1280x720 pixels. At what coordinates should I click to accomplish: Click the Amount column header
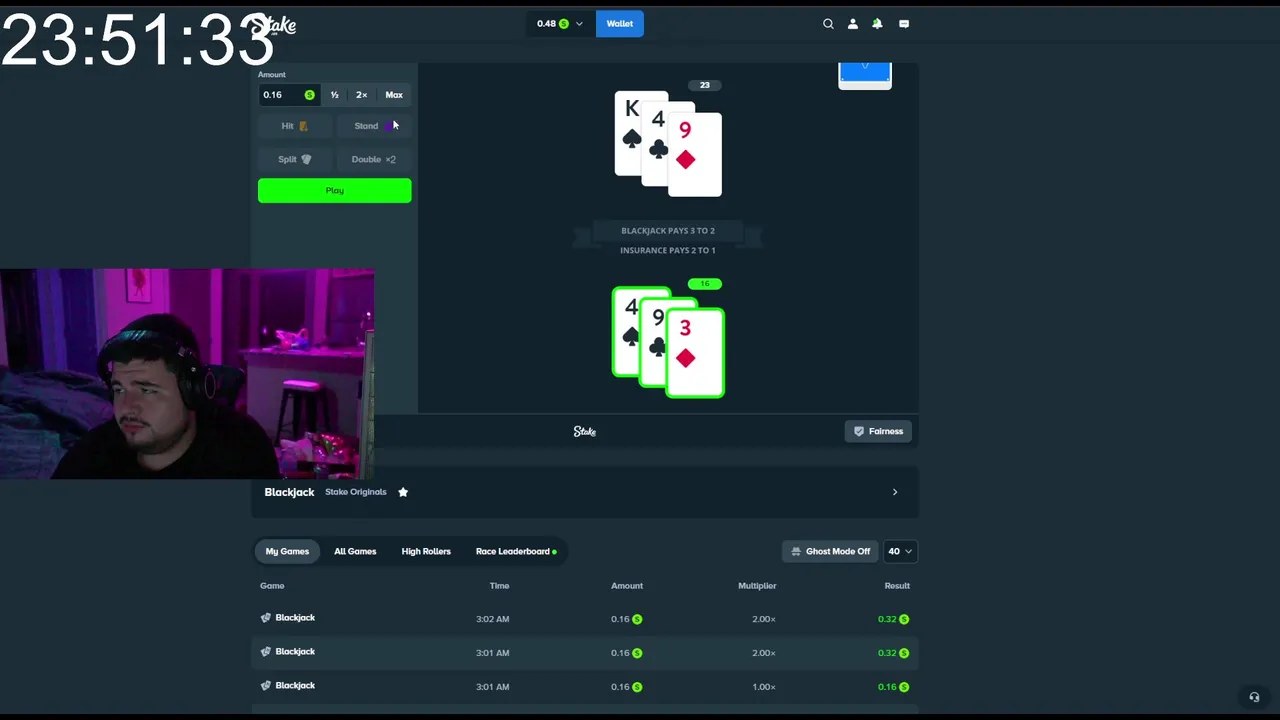click(x=627, y=586)
